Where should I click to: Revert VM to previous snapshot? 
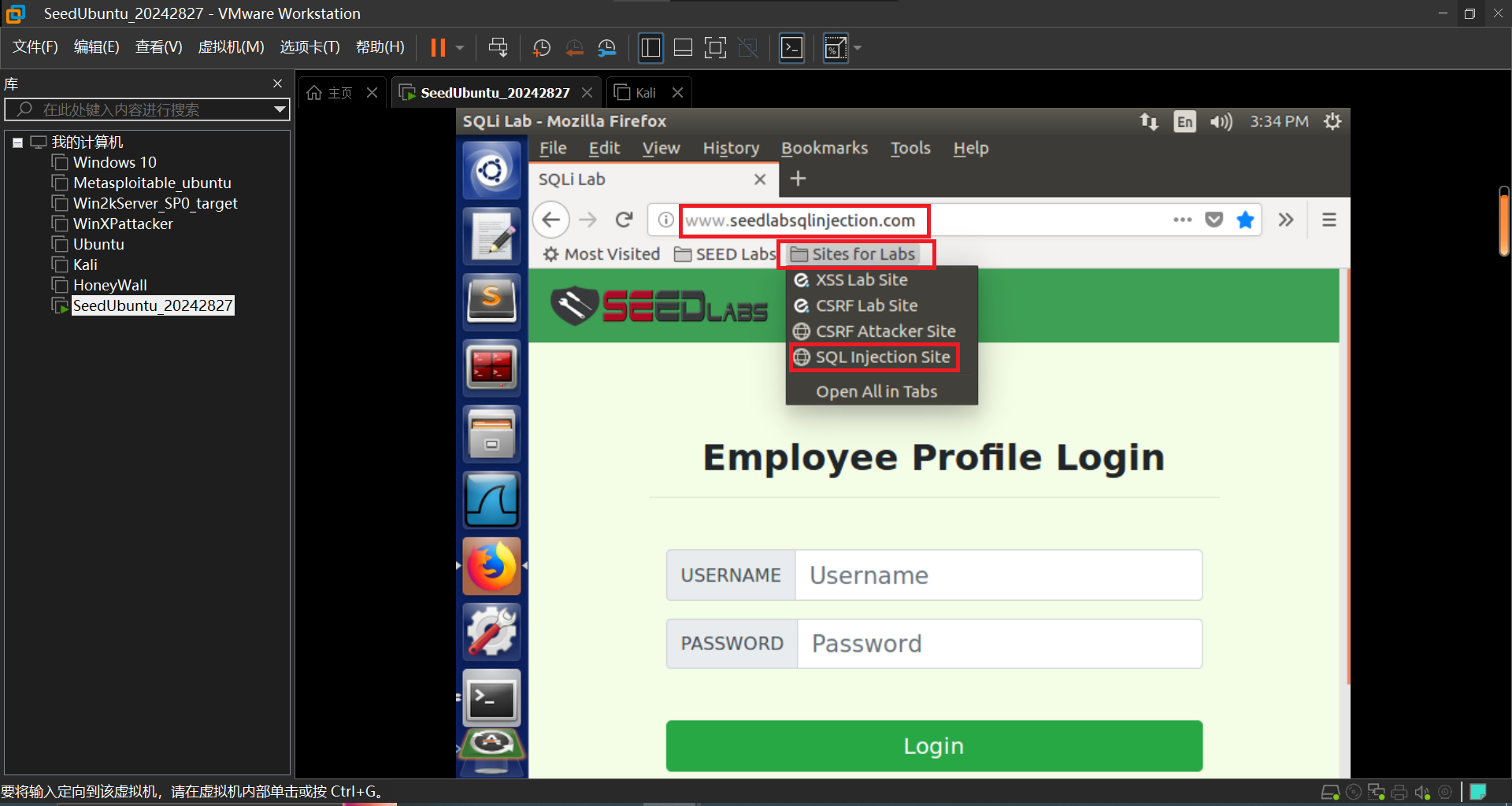click(575, 48)
